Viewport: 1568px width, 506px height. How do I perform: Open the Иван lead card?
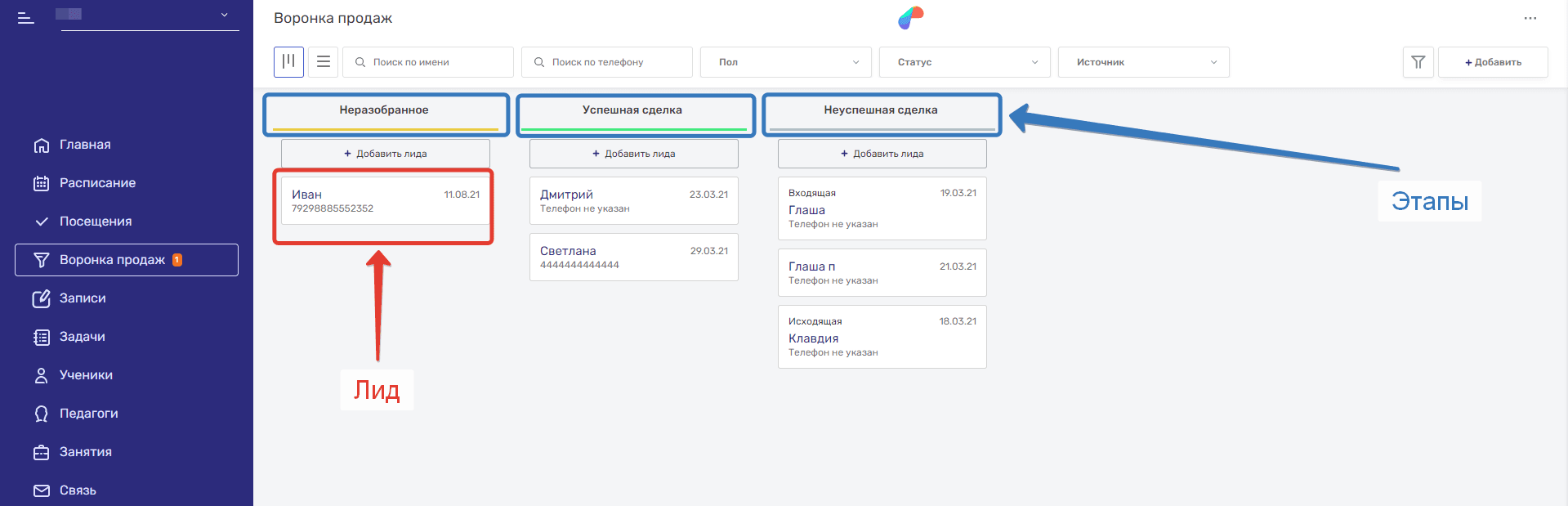click(385, 201)
